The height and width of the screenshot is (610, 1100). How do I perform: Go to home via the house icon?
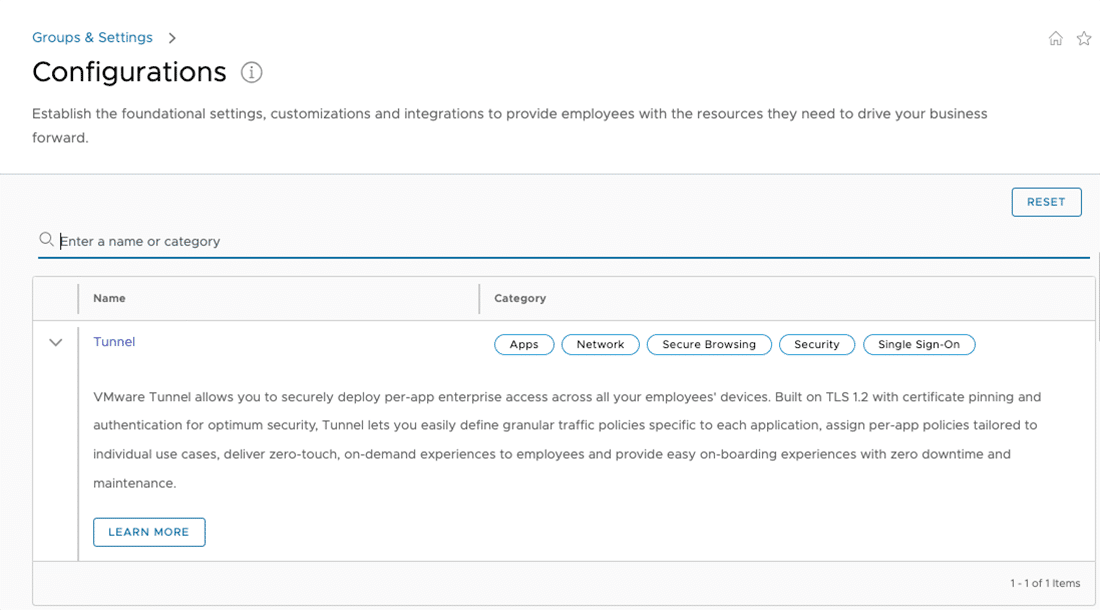click(1055, 38)
